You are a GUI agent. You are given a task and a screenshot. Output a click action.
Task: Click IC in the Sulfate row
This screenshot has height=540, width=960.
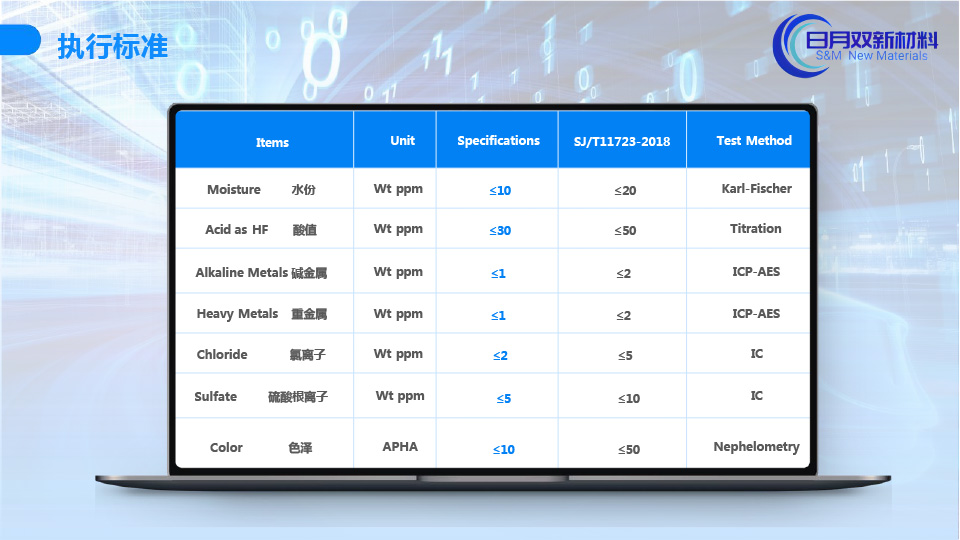pos(757,396)
